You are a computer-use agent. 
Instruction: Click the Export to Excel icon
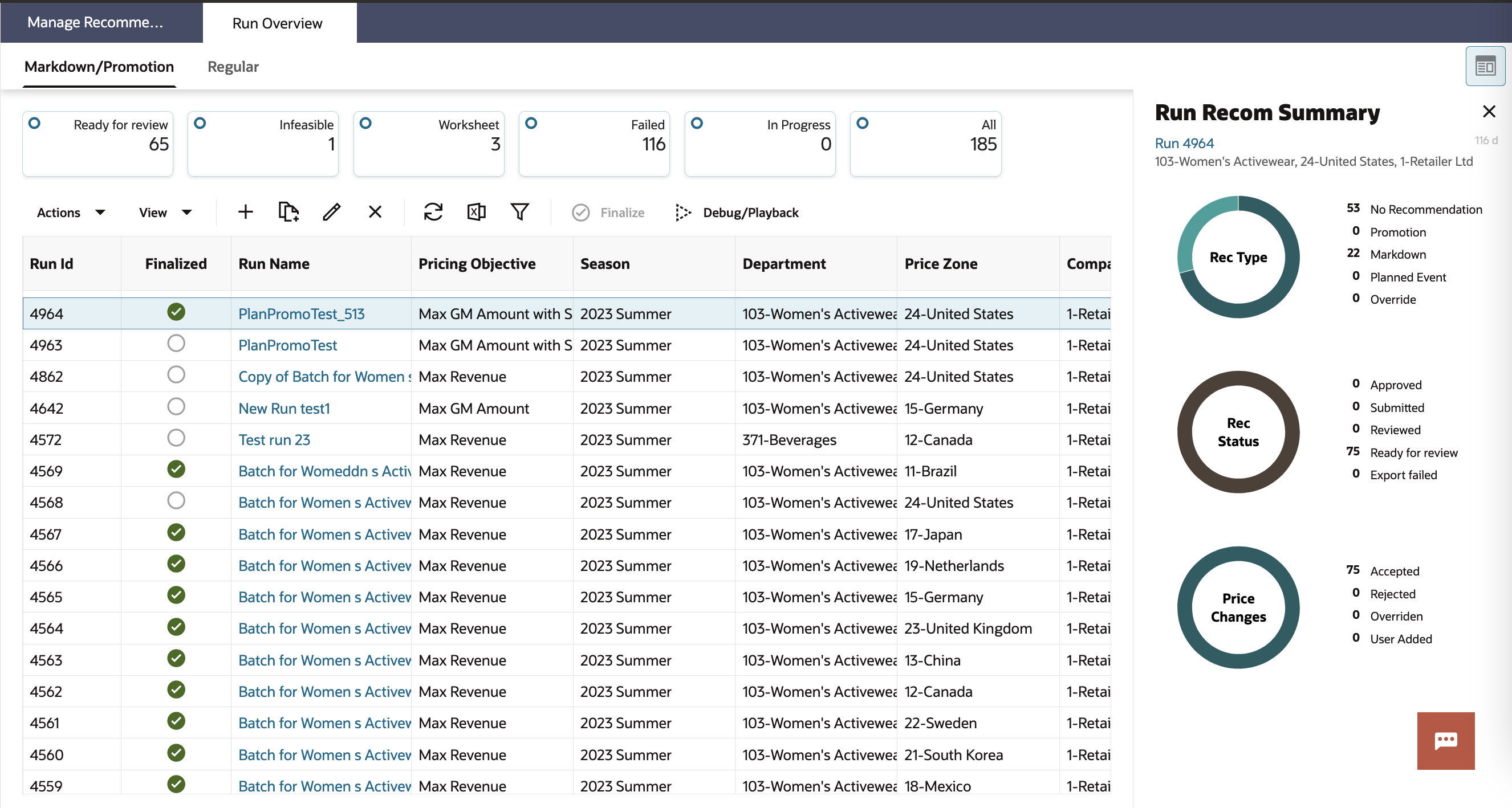tap(476, 212)
